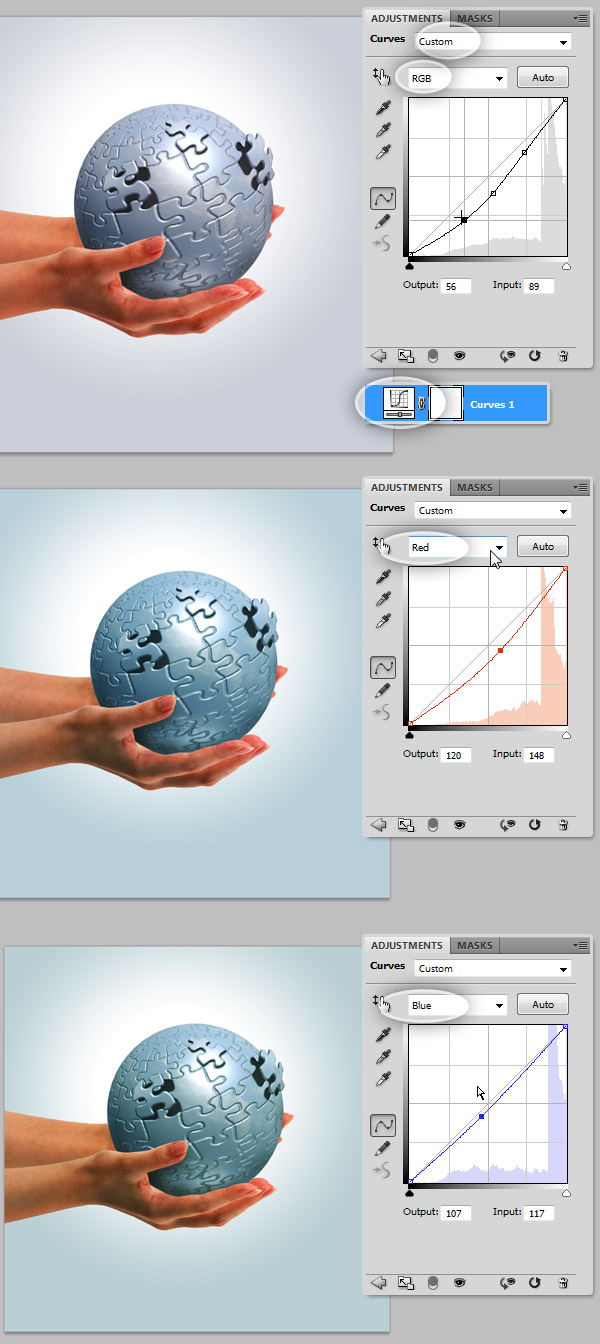The image size is (600, 1344).
Task: Click the Output field showing 56
Action: click(457, 286)
